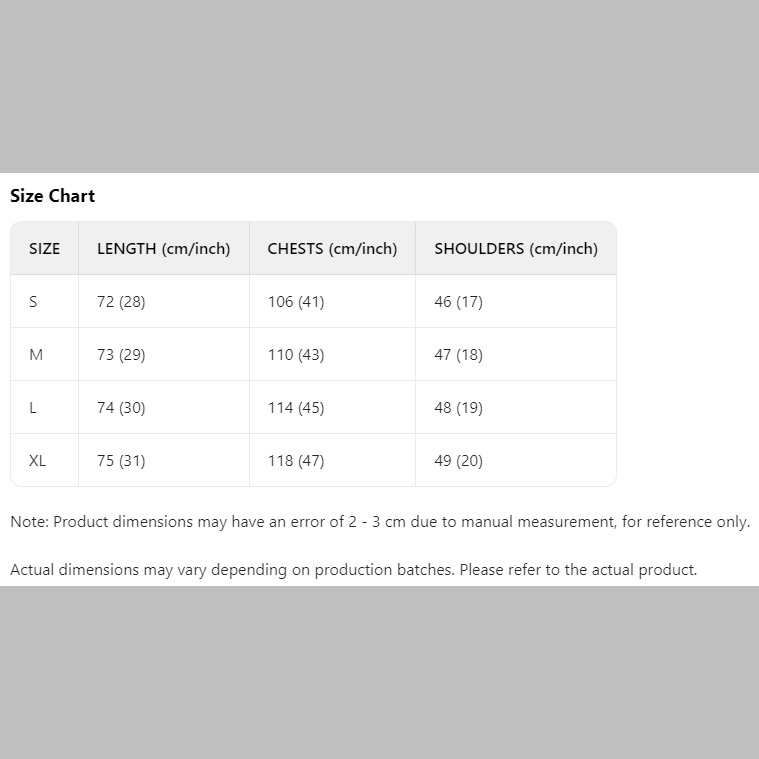Click the 72 (28) length cell
The width and height of the screenshot is (759, 759).
[121, 302]
